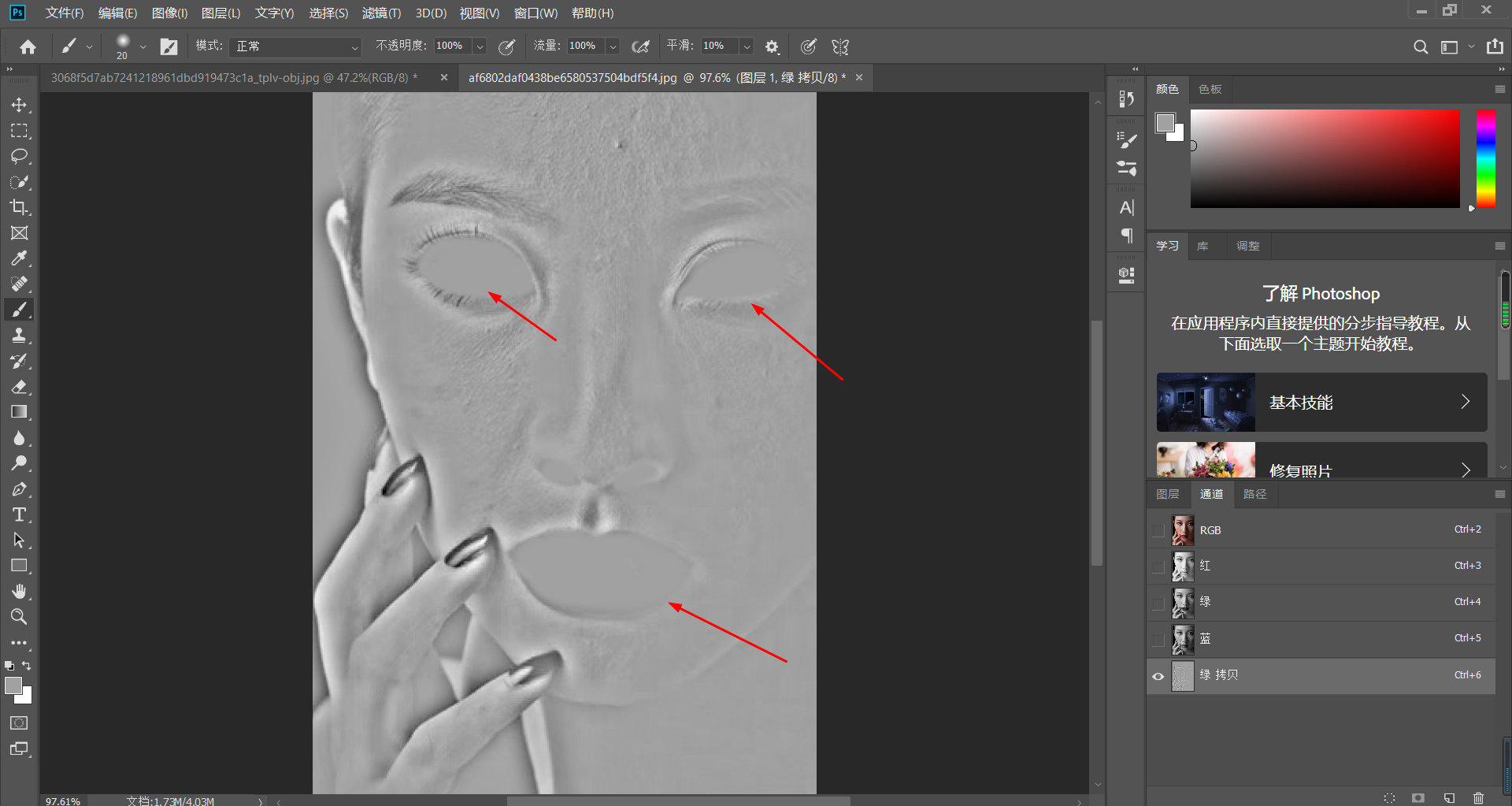Swap foreground and background colors
The height and width of the screenshot is (806, 1512).
27,666
